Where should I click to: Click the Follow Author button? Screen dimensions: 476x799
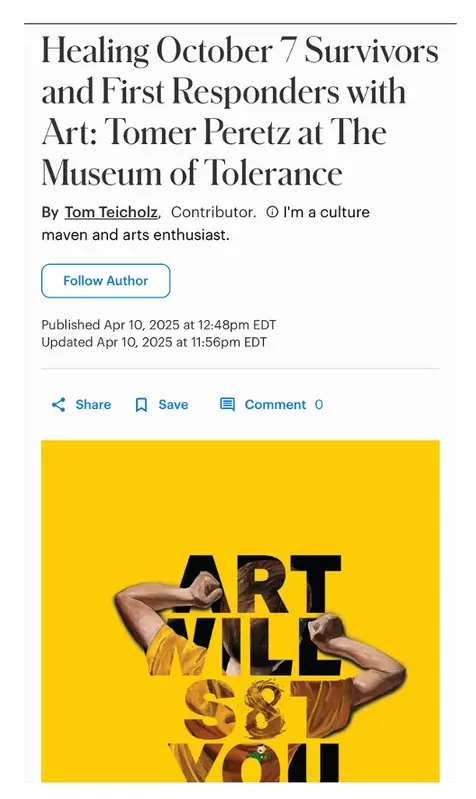coord(105,281)
